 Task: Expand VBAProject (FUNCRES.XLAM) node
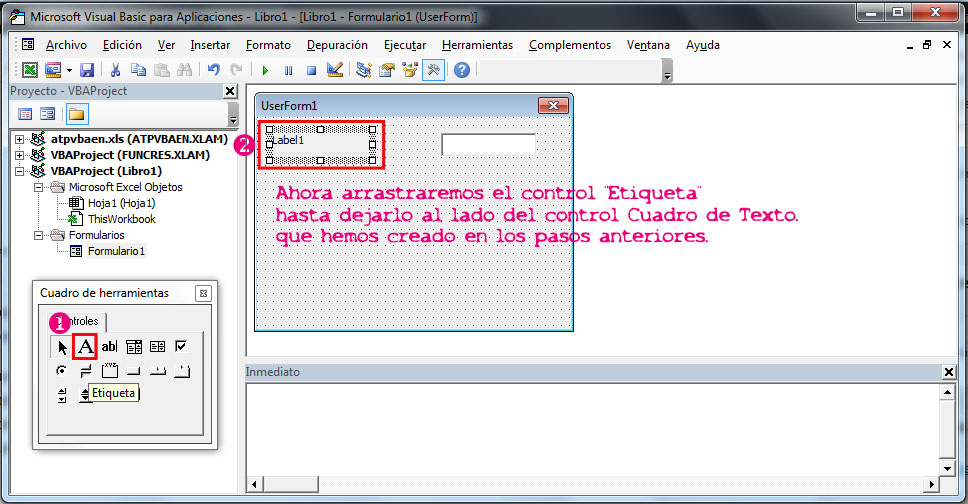pos(19,155)
